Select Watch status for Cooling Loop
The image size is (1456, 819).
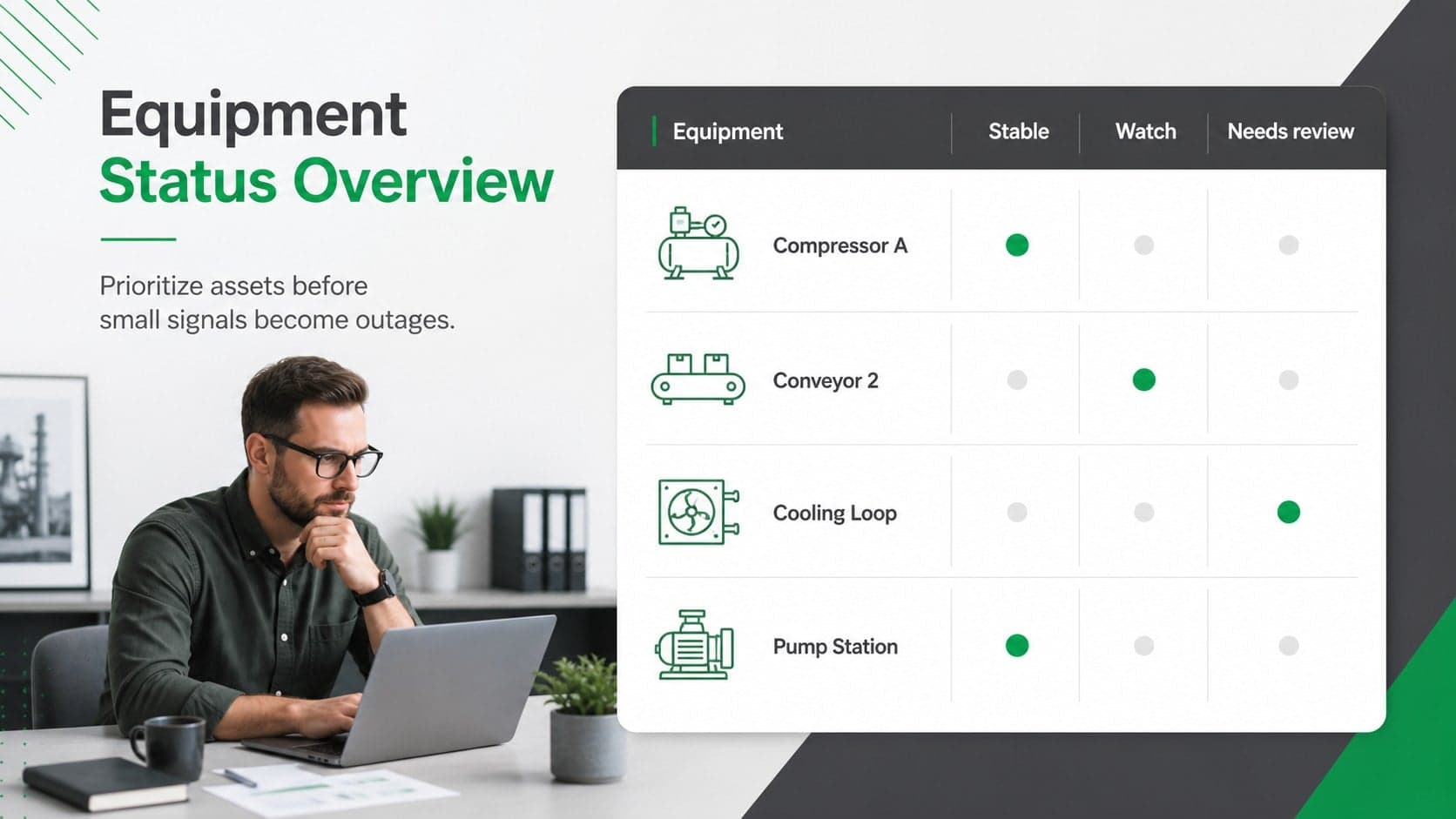tap(1144, 512)
